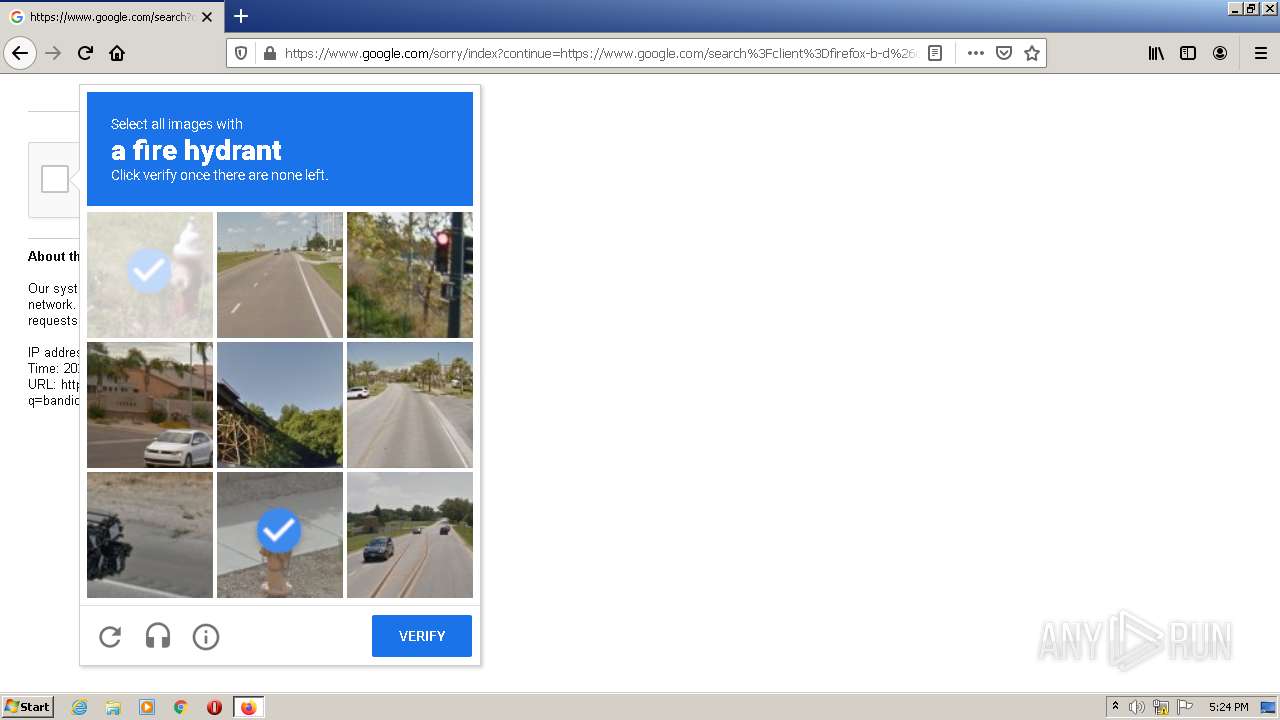The image size is (1280, 720).
Task: Switch to audio captcha challenge
Action: pos(158,636)
